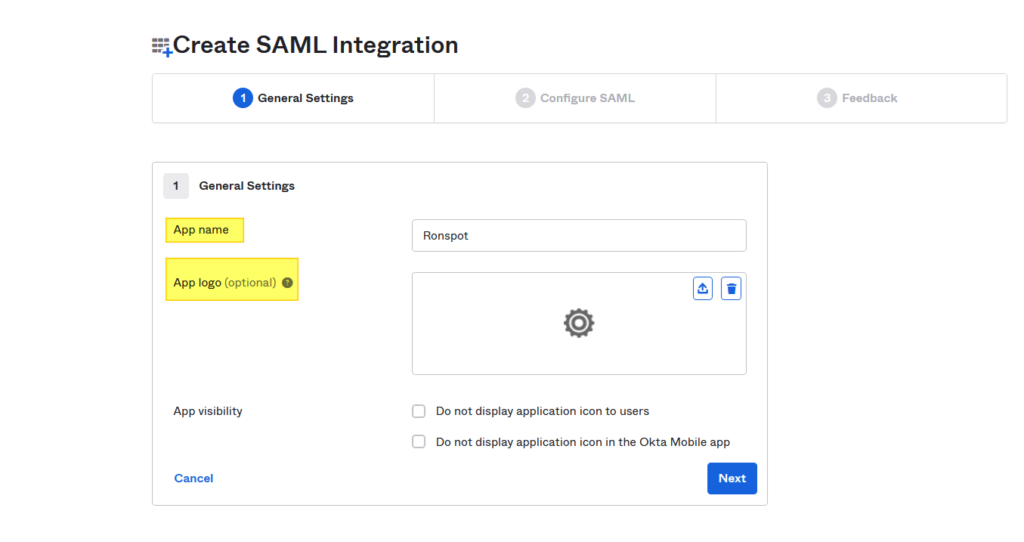Click the App logo help question icon
Screen dimensions: 1024x542
(287, 283)
